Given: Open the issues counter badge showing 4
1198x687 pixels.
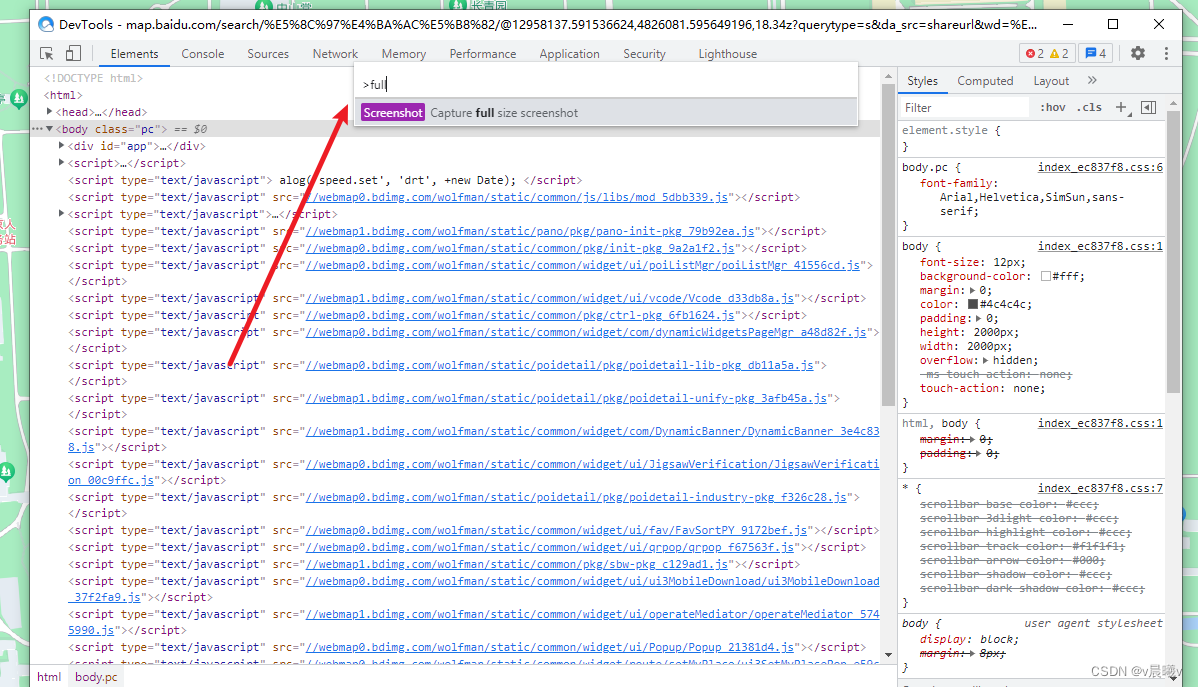Looking at the screenshot, I should pyautogui.click(x=1096, y=53).
